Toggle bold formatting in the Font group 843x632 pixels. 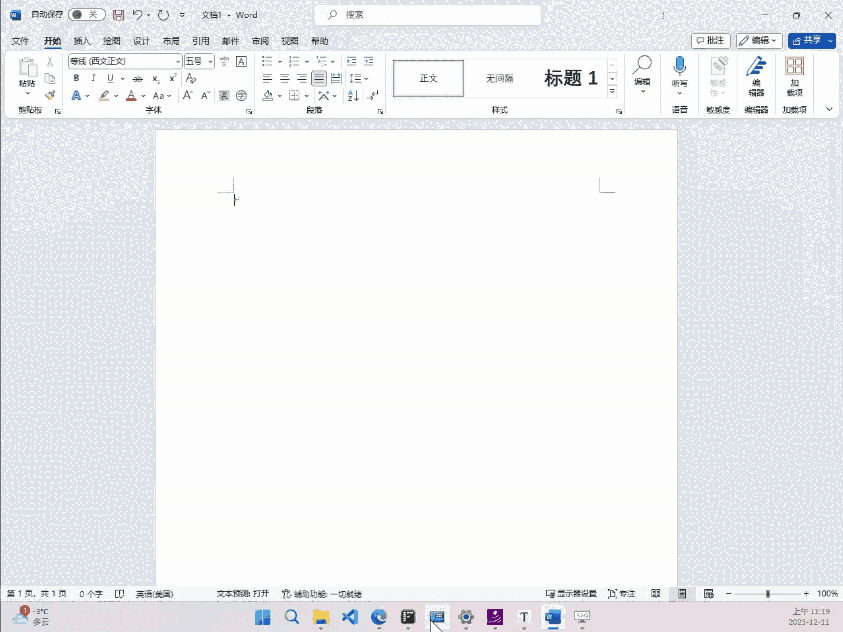77,78
